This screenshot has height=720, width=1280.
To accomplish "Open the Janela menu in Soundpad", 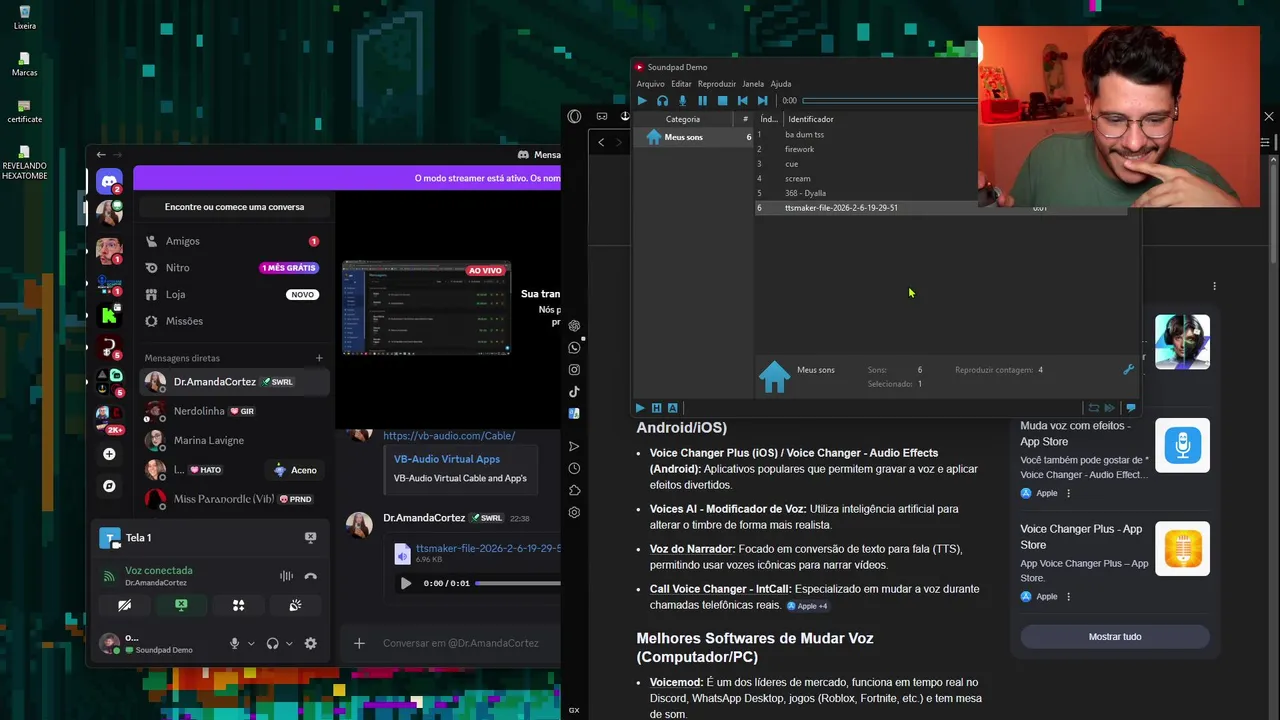I will [x=753, y=84].
